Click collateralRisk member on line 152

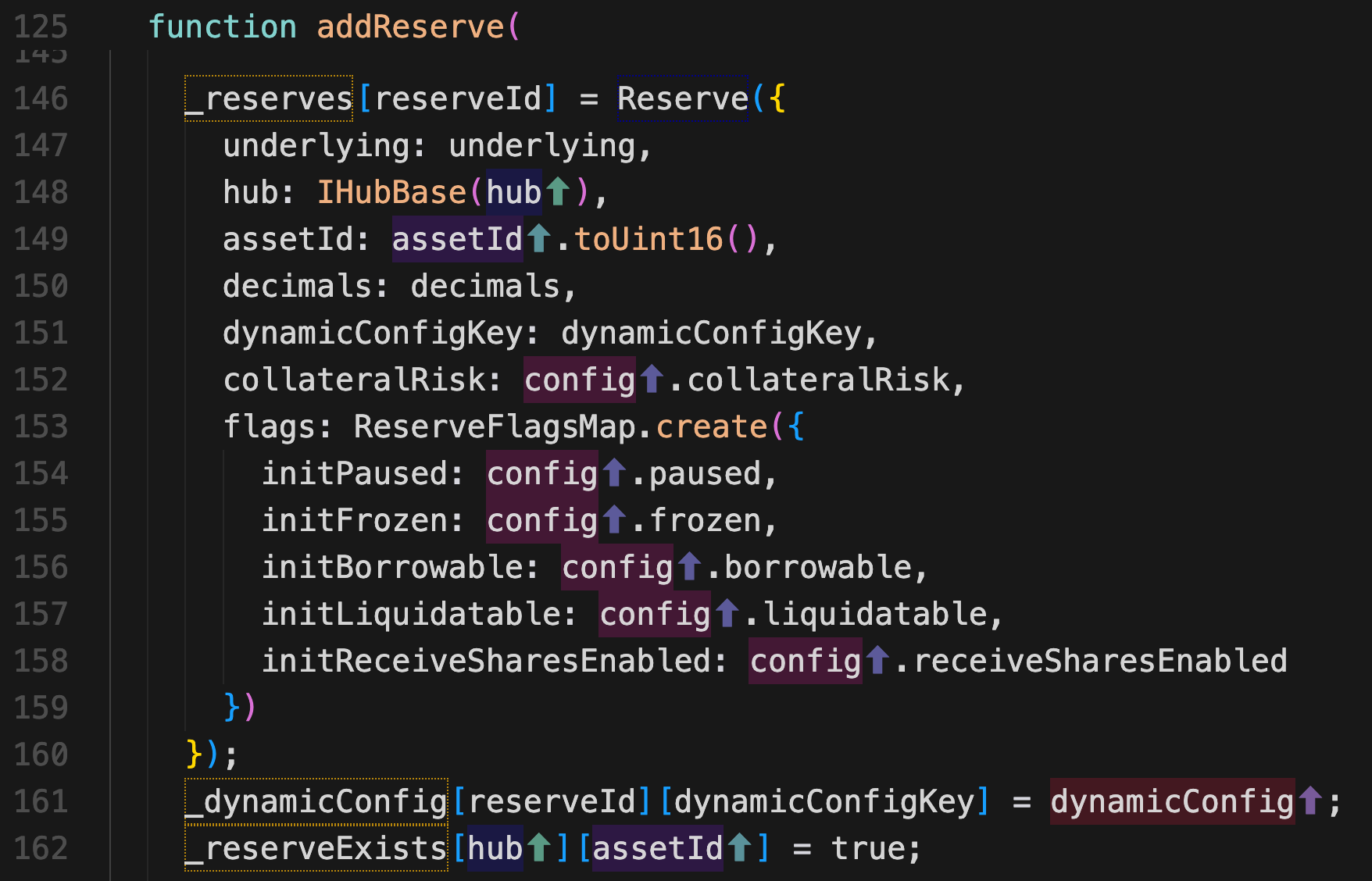tap(818, 380)
